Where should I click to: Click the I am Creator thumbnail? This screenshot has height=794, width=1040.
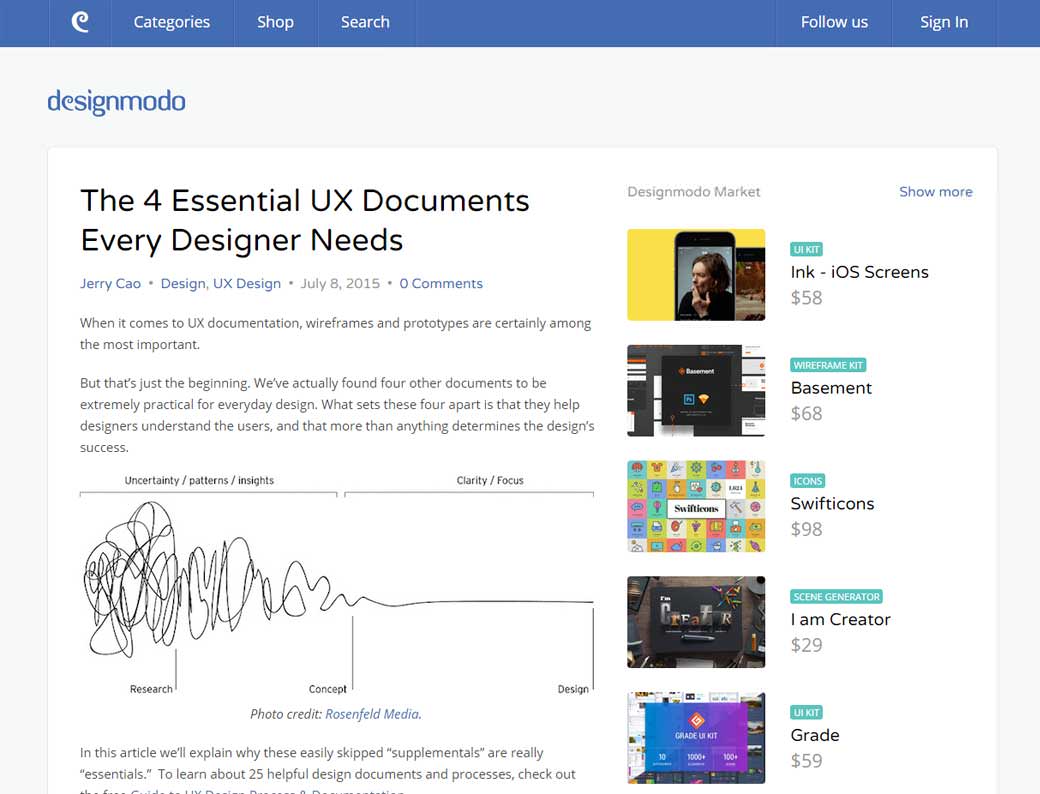pos(696,621)
